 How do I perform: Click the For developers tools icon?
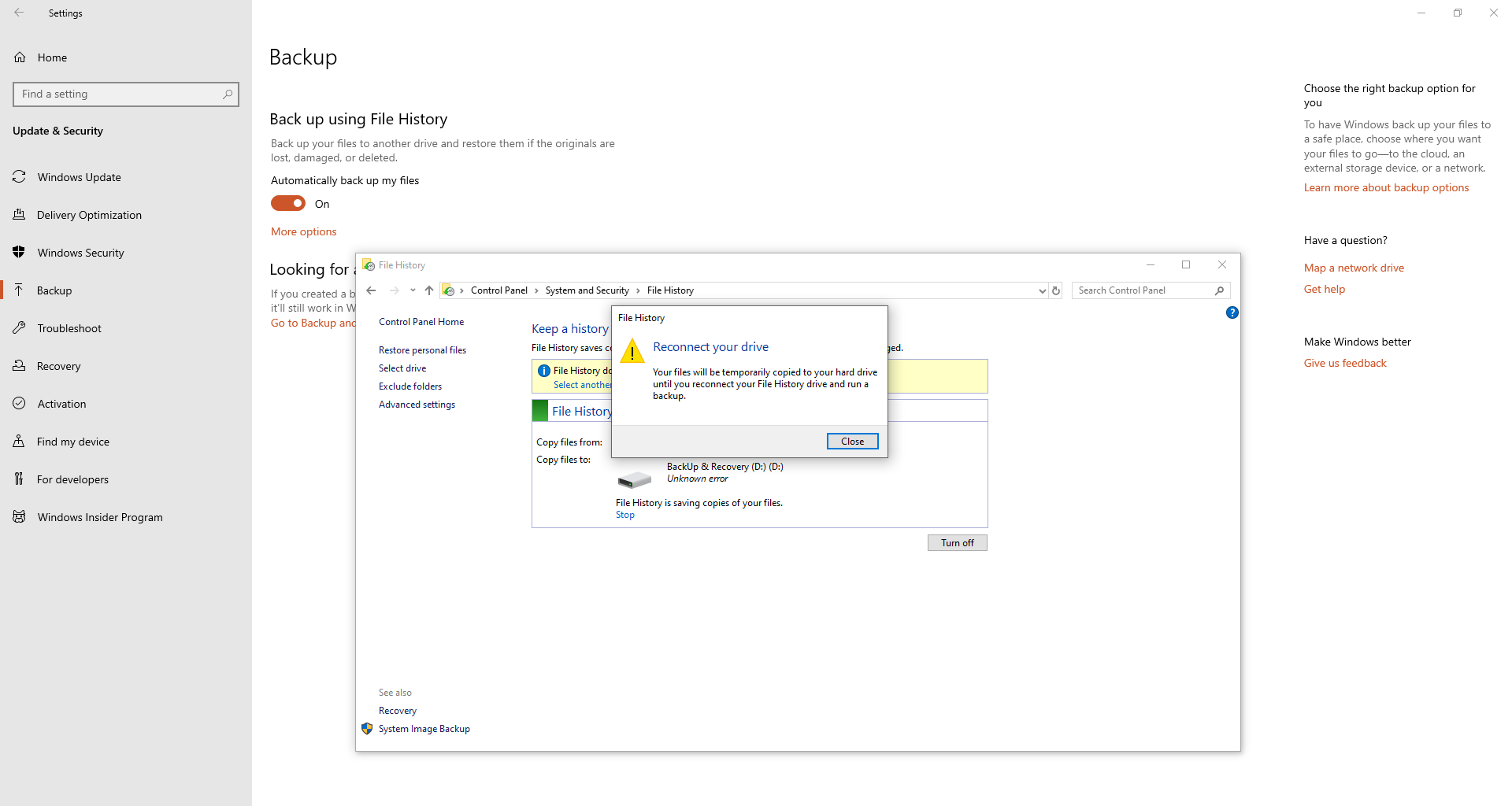click(20, 479)
